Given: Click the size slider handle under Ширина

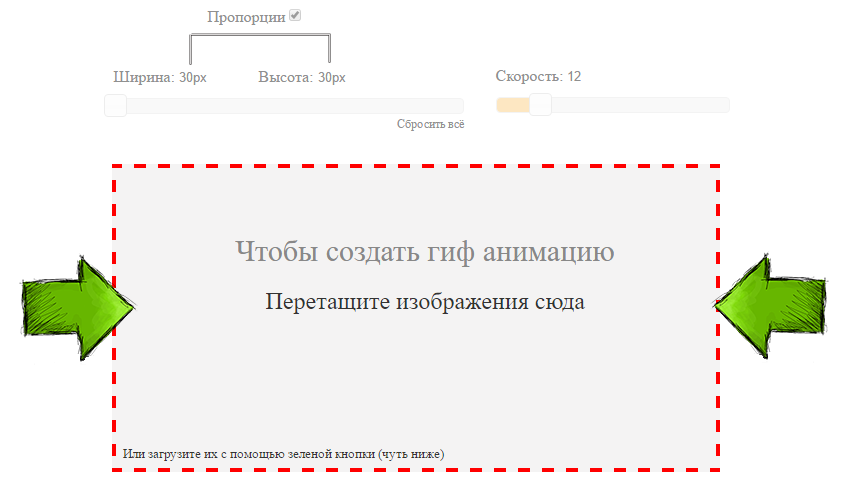Looking at the screenshot, I should [116, 105].
